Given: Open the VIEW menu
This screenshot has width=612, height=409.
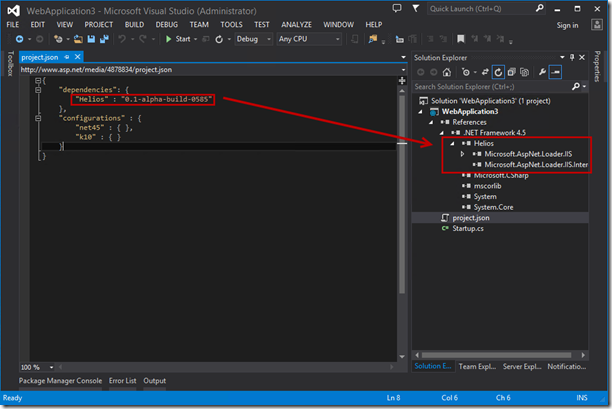Looking at the screenshot, I should [x=65, y=25].
